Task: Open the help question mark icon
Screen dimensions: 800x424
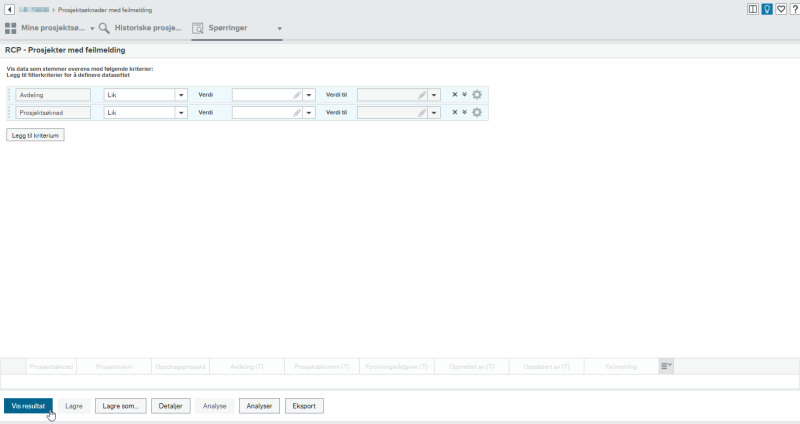Action: coord(795,9)
